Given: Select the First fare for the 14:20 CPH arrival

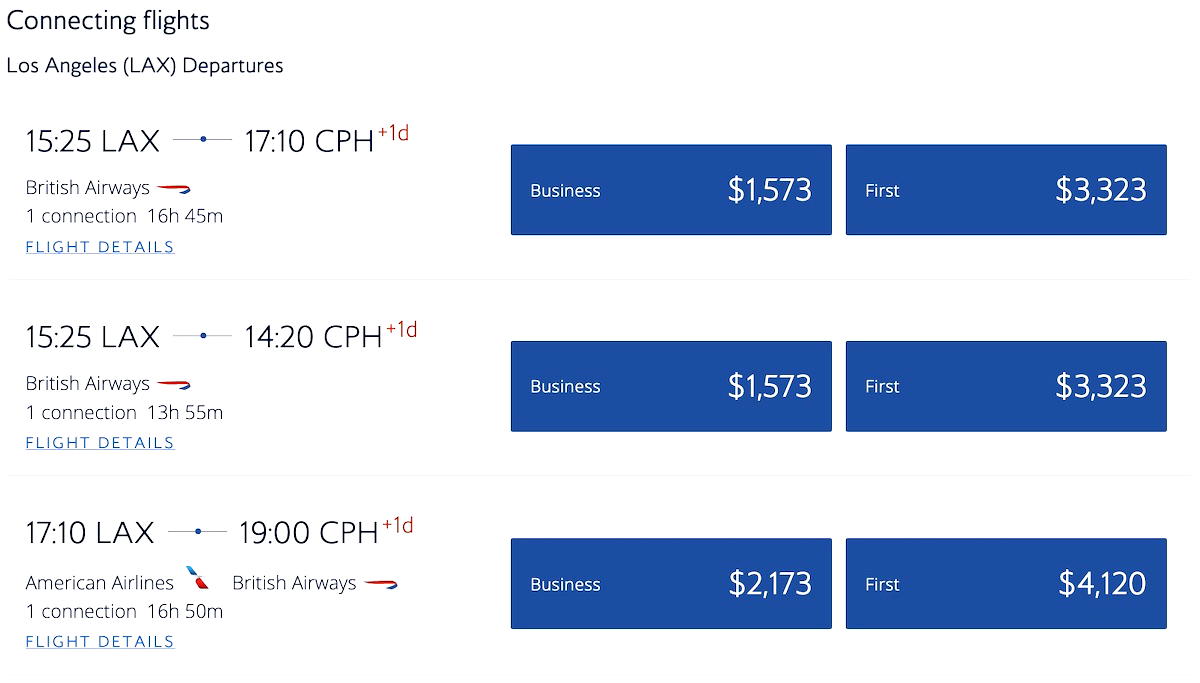Looking at the screenshot, I should pyautogui.click(x=1006, y=386).
